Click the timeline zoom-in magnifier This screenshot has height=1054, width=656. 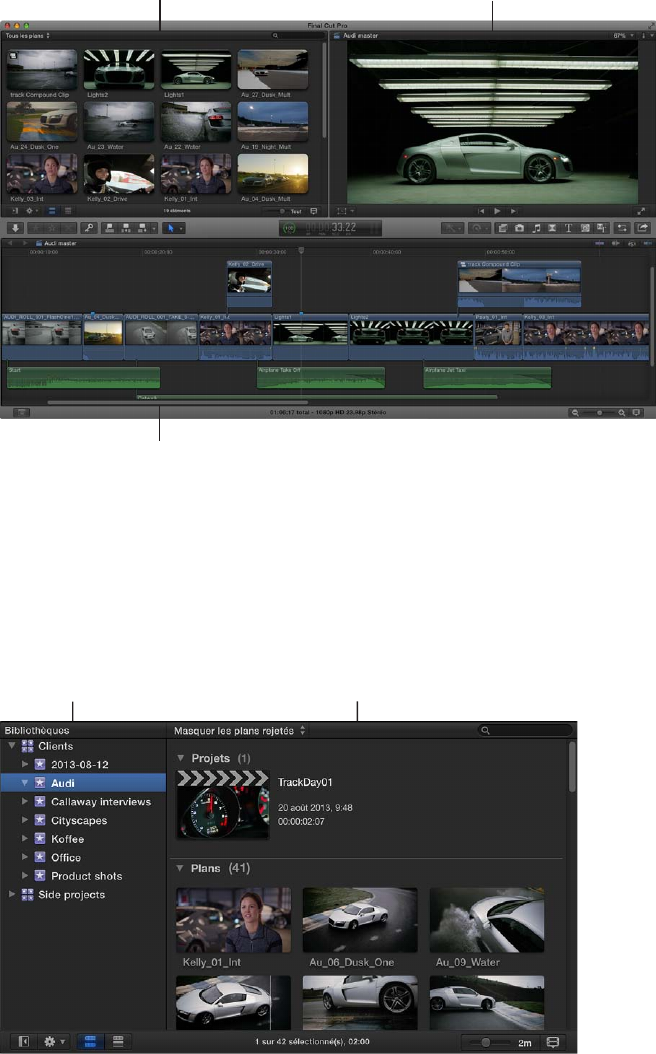[622, 413]
